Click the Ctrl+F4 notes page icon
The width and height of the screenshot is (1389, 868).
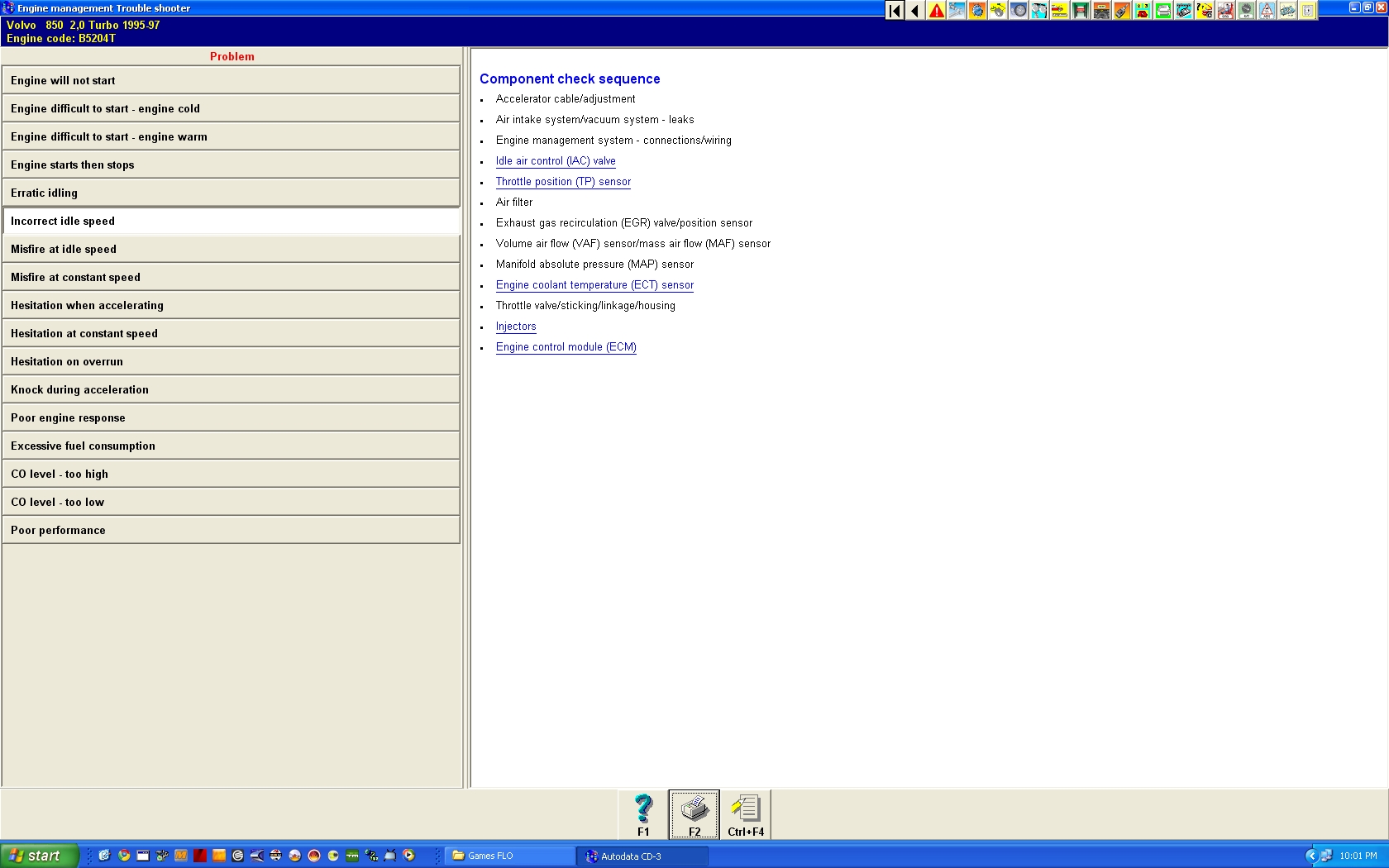[x=746, y=814]
